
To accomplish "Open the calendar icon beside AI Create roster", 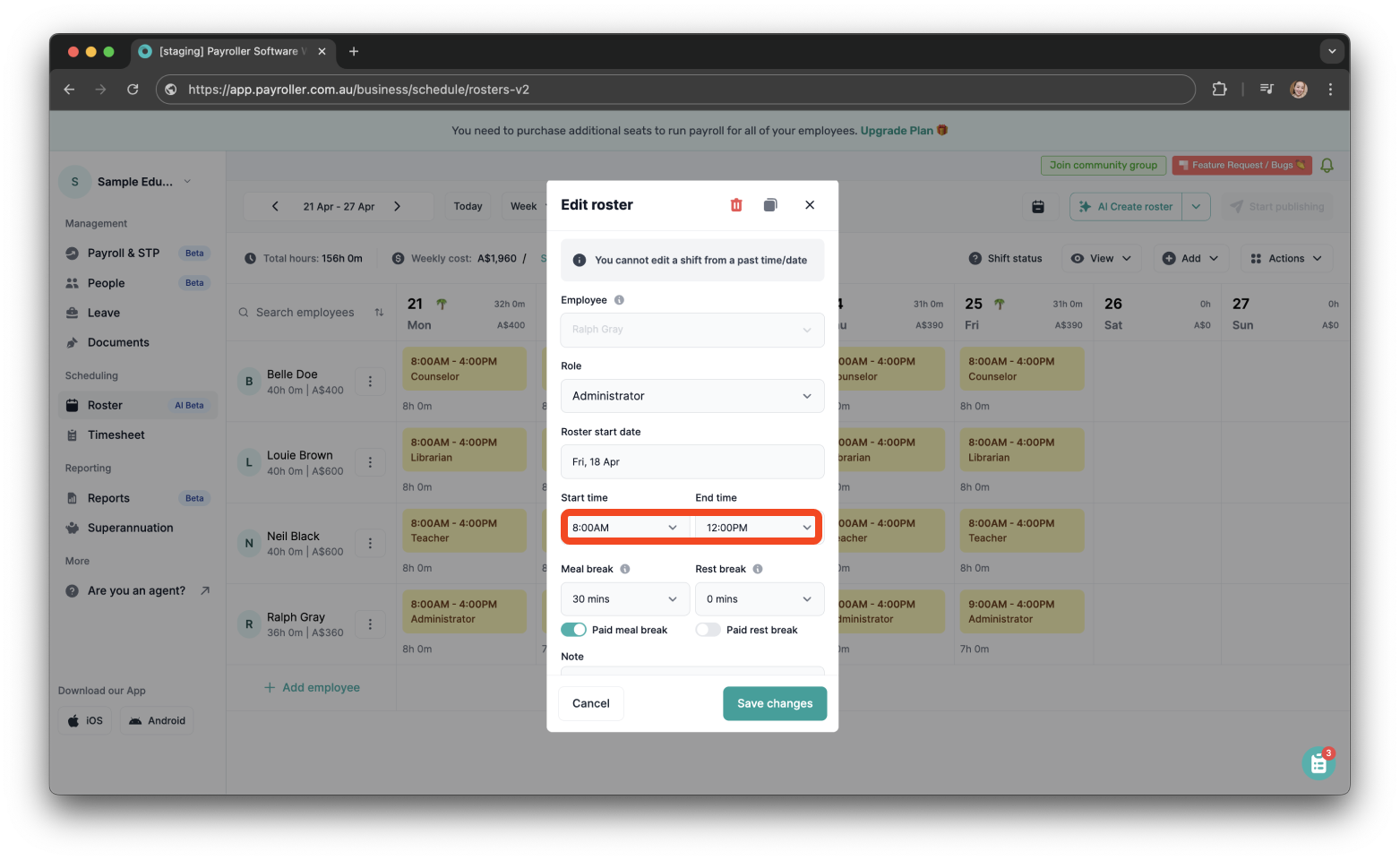I will [x=1039, y=206].
